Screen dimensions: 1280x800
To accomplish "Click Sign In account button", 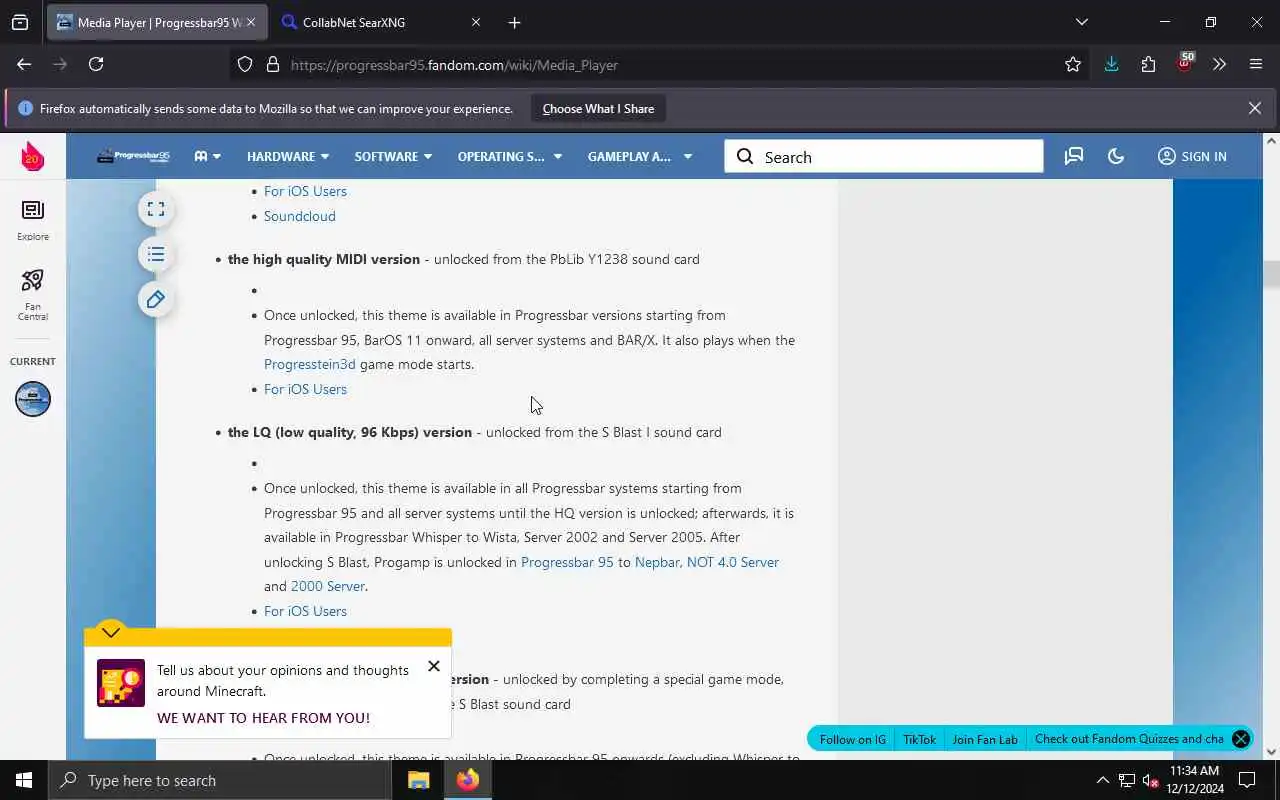I will [x=1192, y=156].
